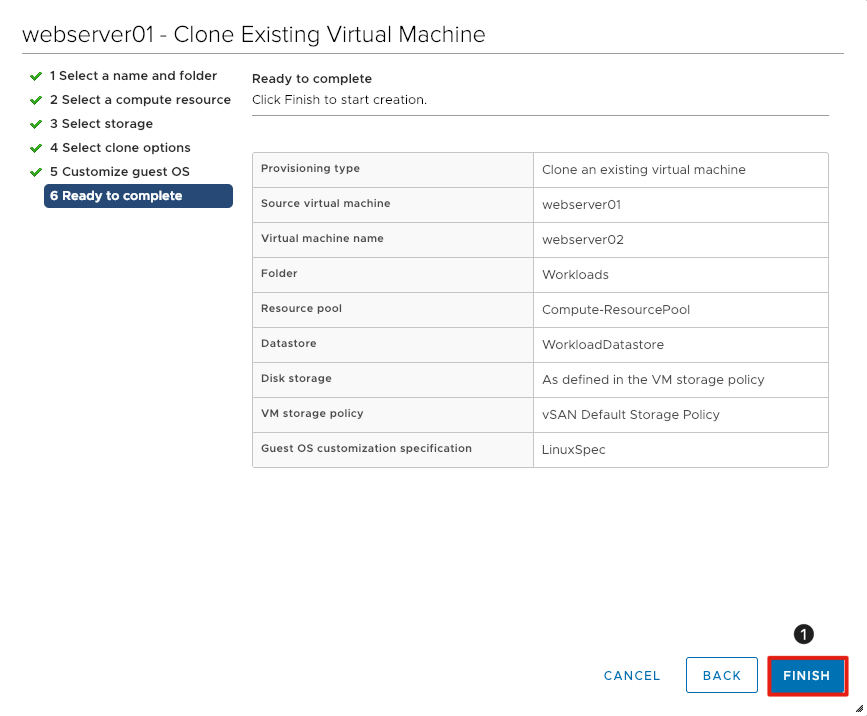Click the green checkmark beside step 1
Screen dimensions: 867x716
coord(36,76)
